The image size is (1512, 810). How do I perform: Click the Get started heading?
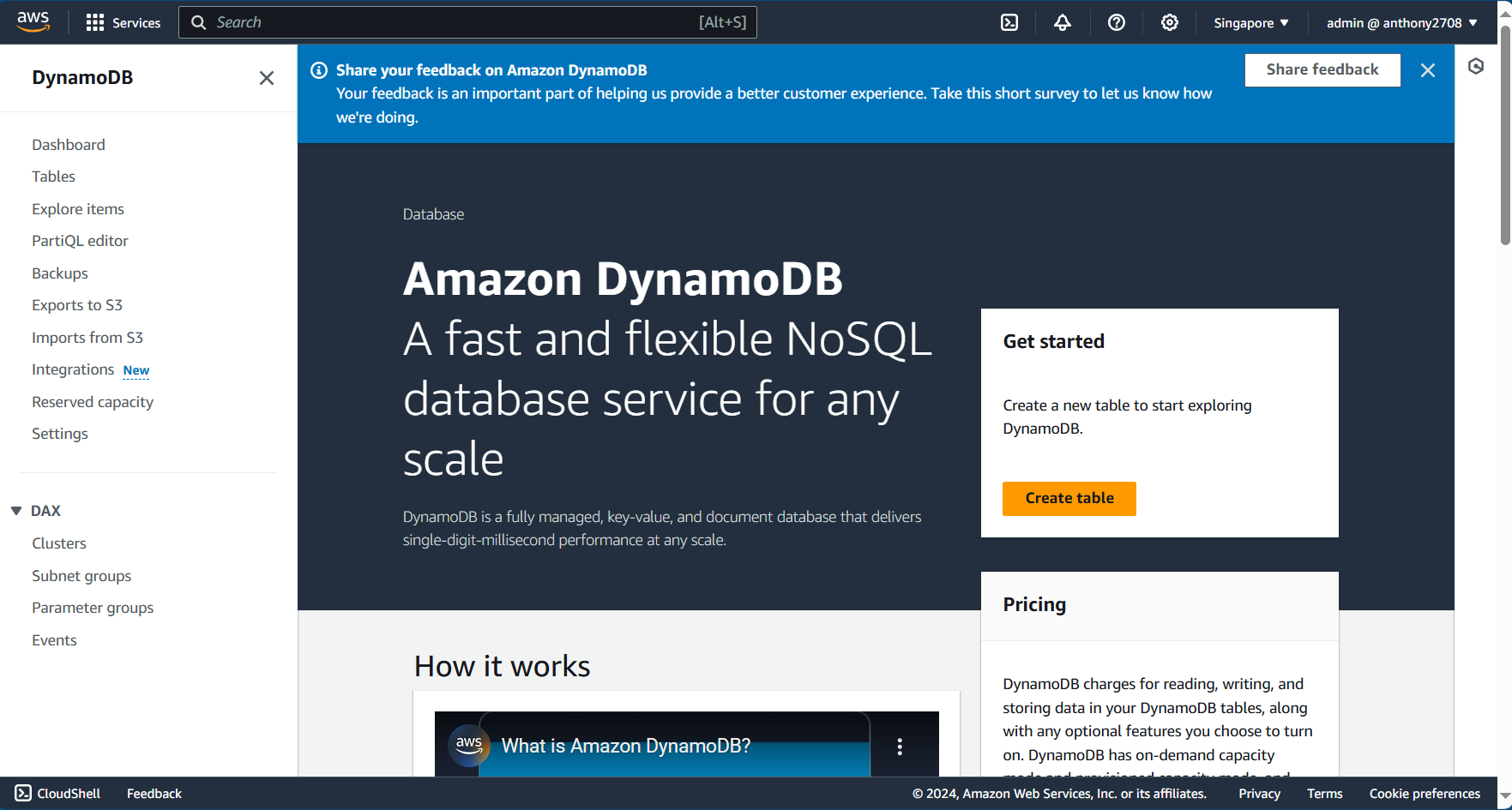1054,341
